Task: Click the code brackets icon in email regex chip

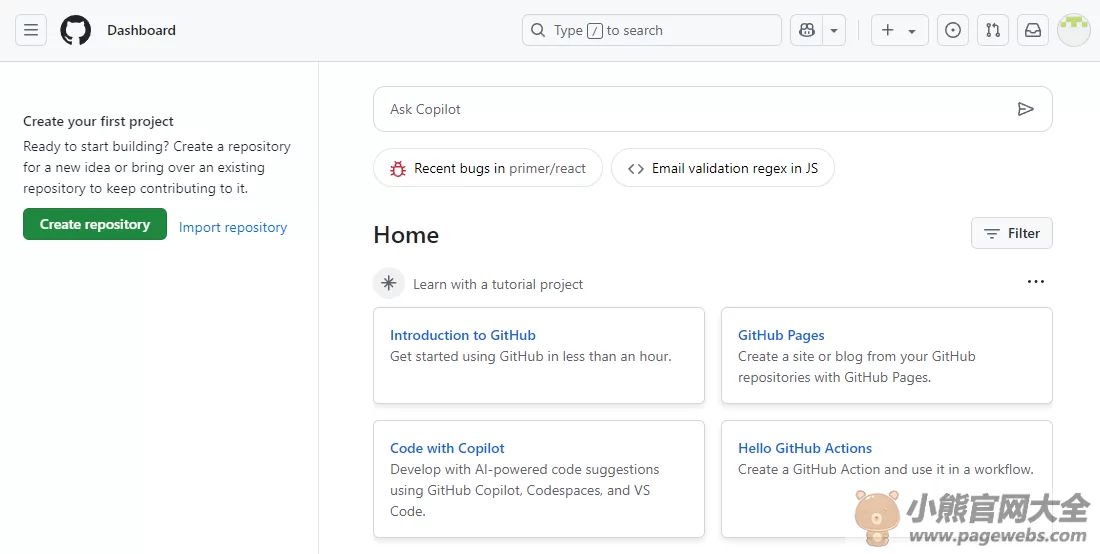Action: pos(636,168)
